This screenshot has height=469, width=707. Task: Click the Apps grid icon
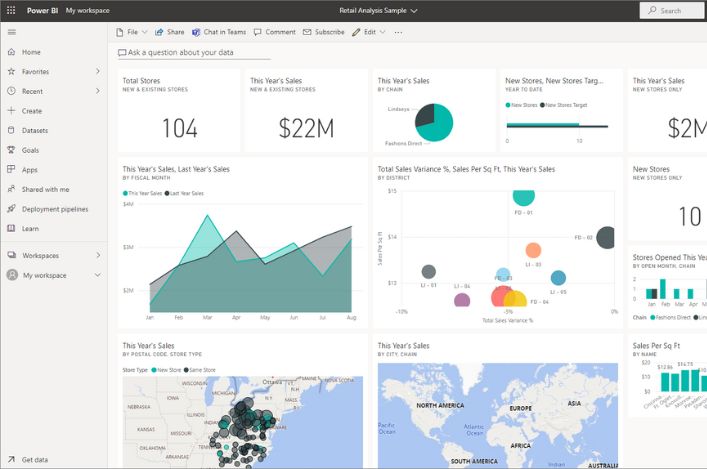click(12, 170)
